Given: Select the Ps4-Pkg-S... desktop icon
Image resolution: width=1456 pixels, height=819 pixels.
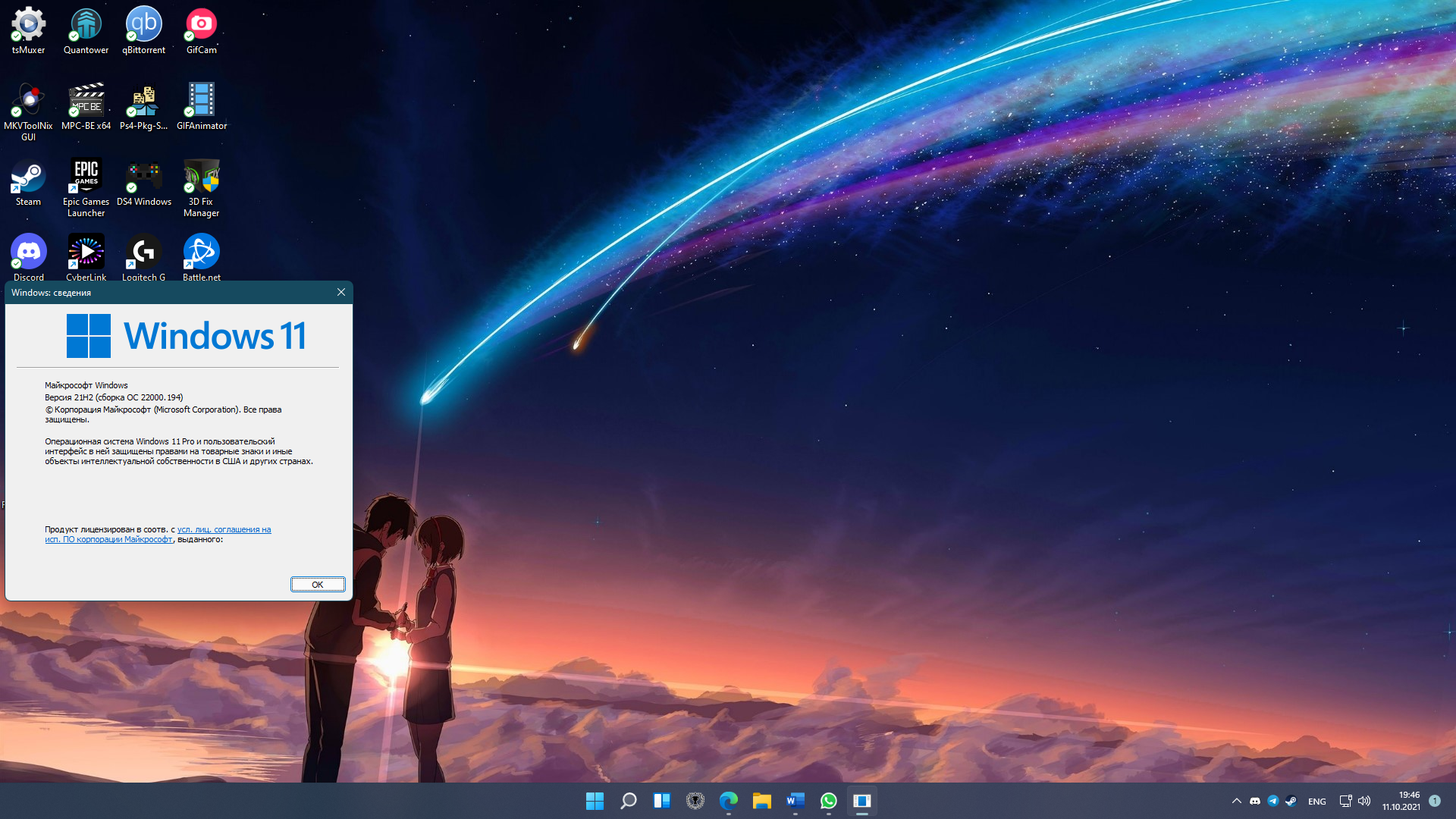Looking at the screenshot, I should coord(143,107).
